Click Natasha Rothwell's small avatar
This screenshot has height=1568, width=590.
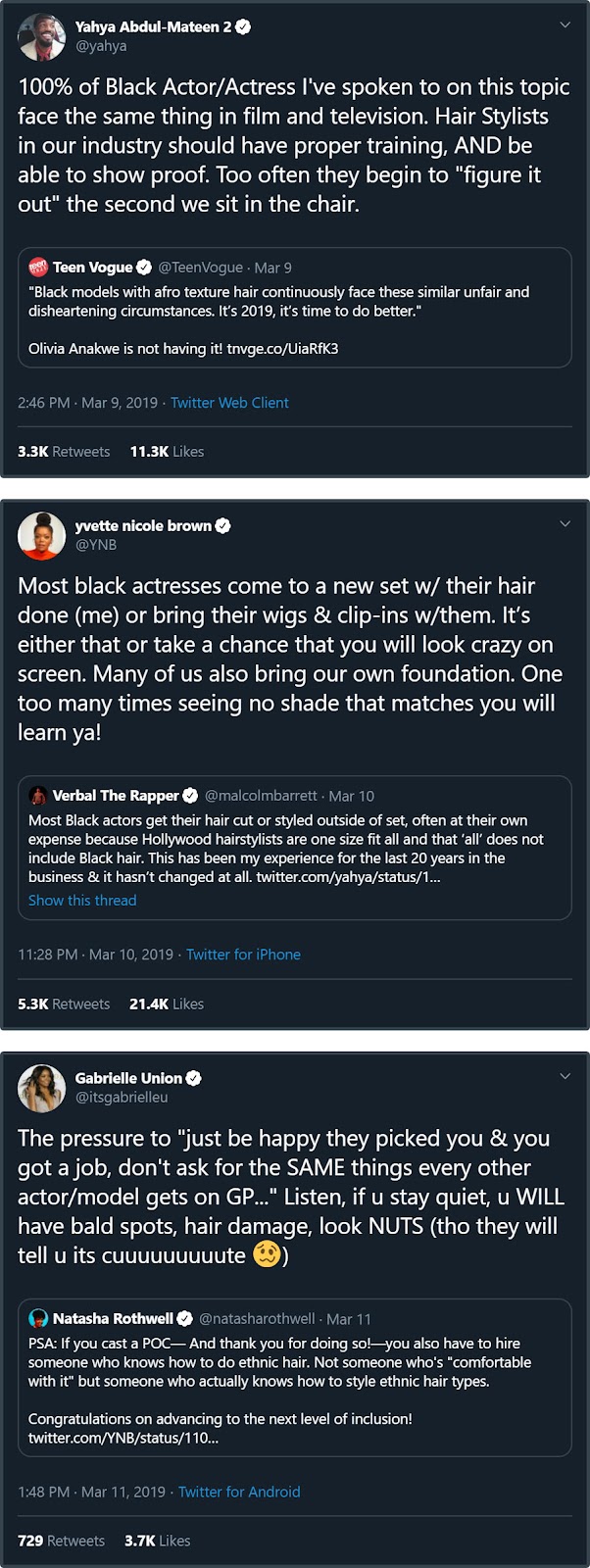(38, 1319)
